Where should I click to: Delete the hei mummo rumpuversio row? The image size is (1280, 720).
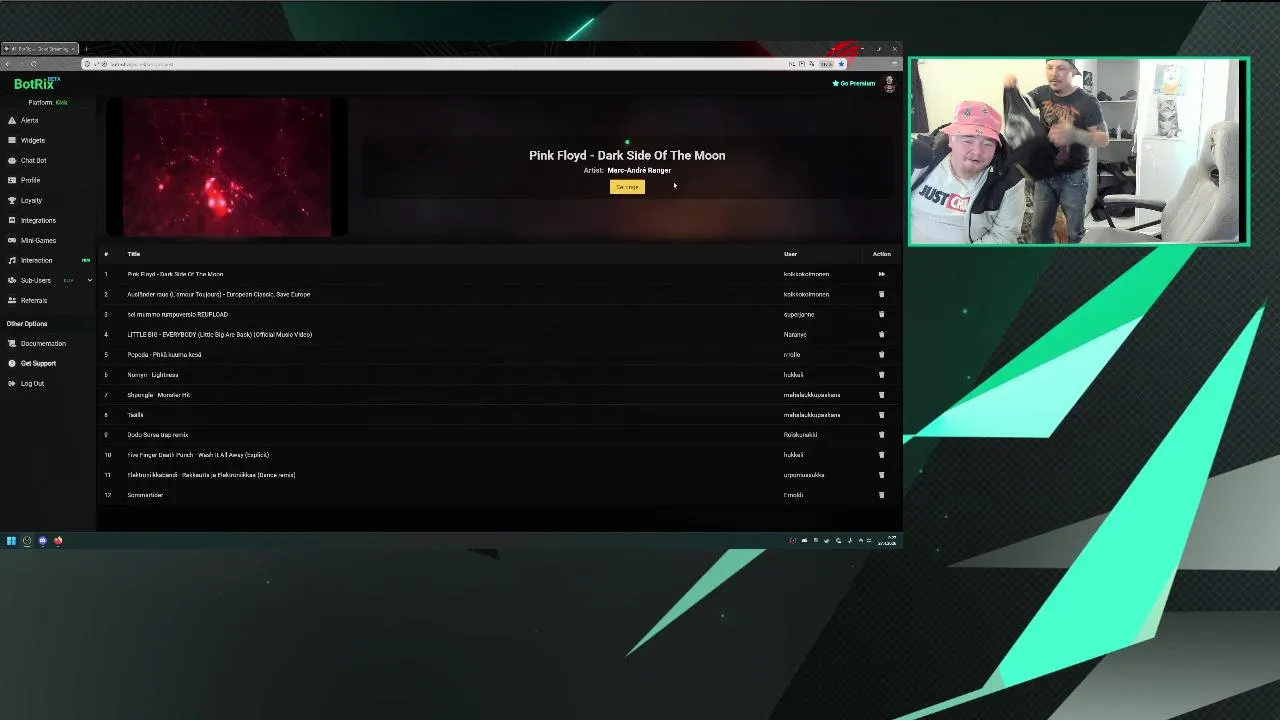[881, 314]
